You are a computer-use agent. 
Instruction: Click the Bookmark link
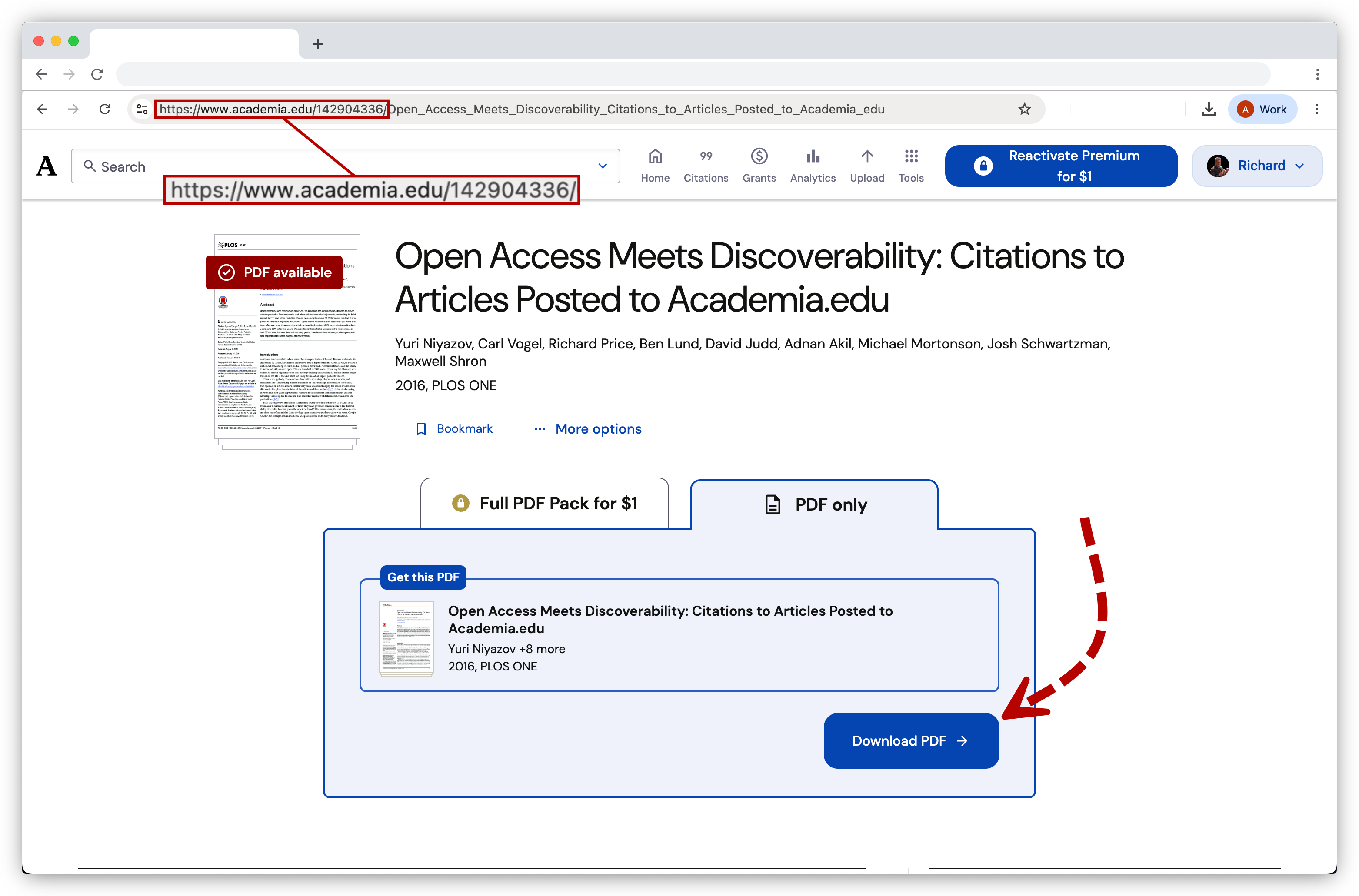pyautogui.click(x=454, y=428)
